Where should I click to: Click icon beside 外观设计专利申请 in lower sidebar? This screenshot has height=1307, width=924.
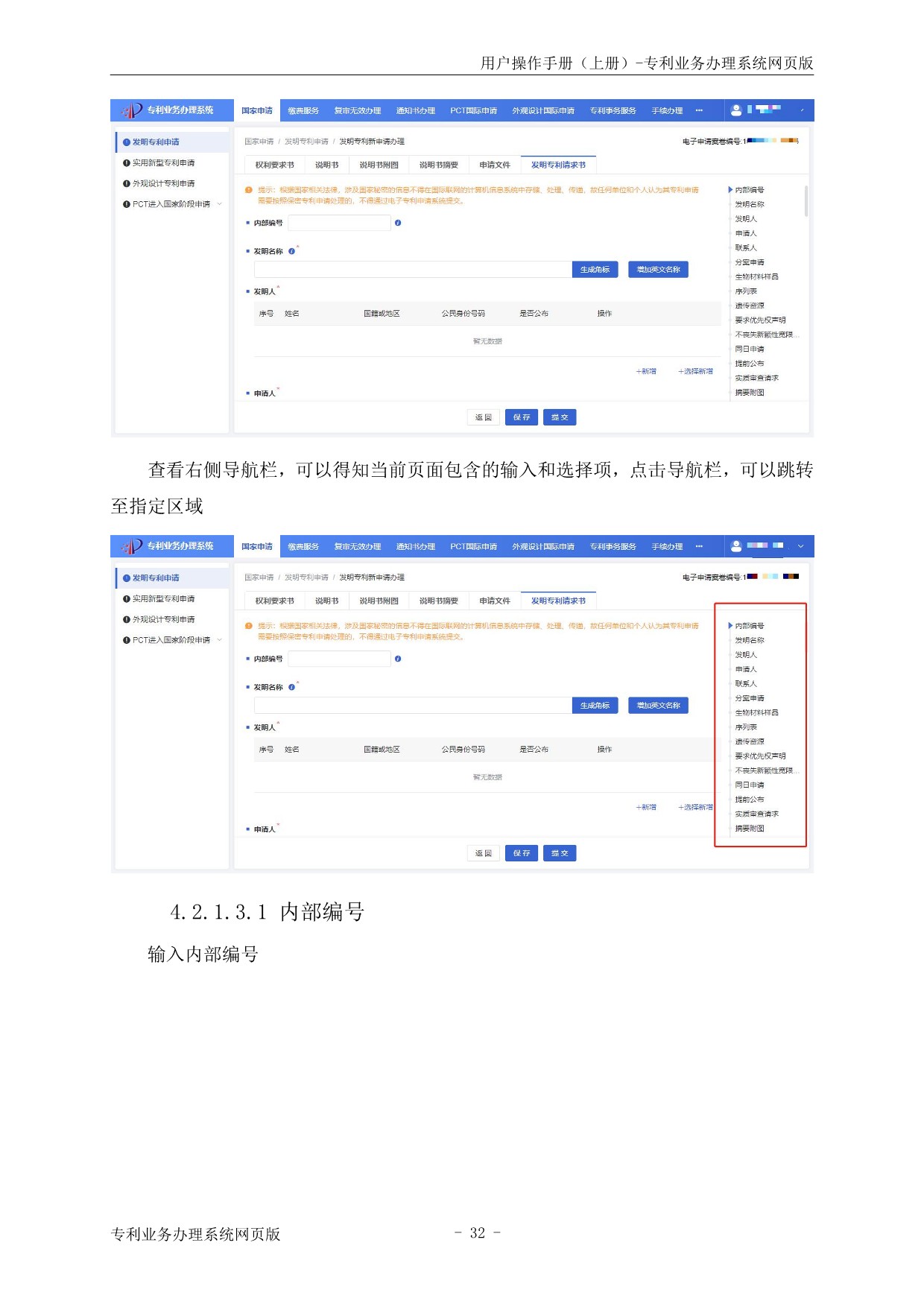tap(127, 619)
